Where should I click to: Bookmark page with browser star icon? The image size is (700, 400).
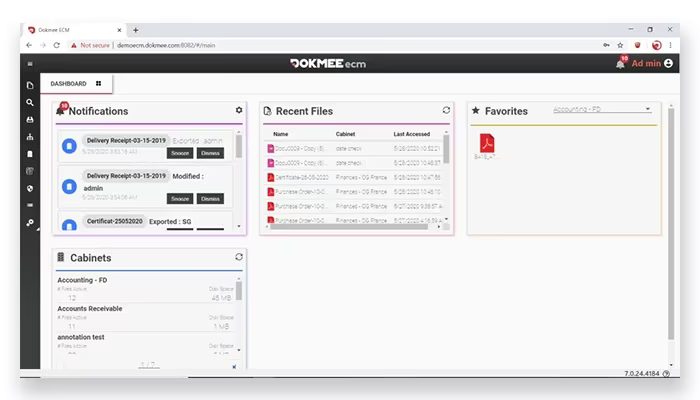620,45
